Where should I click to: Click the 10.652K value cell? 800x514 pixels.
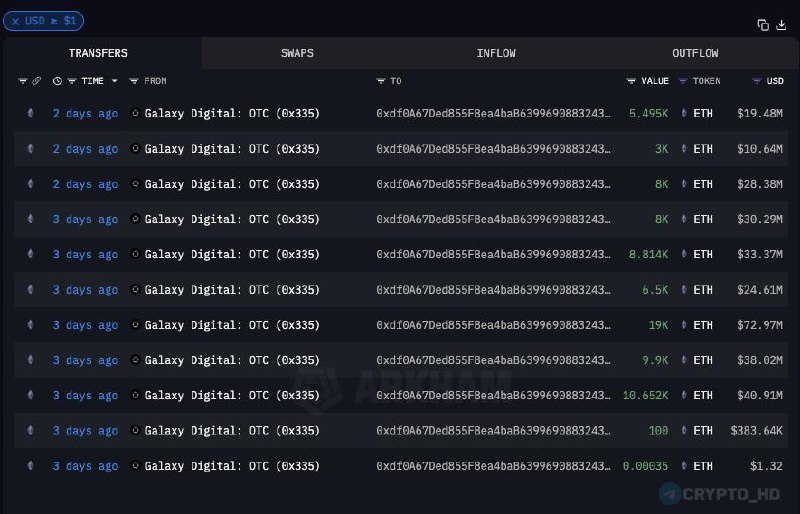point(645,395)
